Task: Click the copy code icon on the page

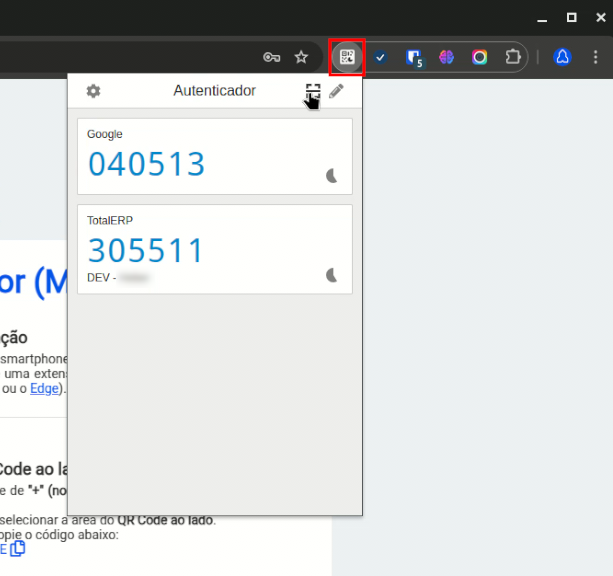Action: [x=18, y=549]
